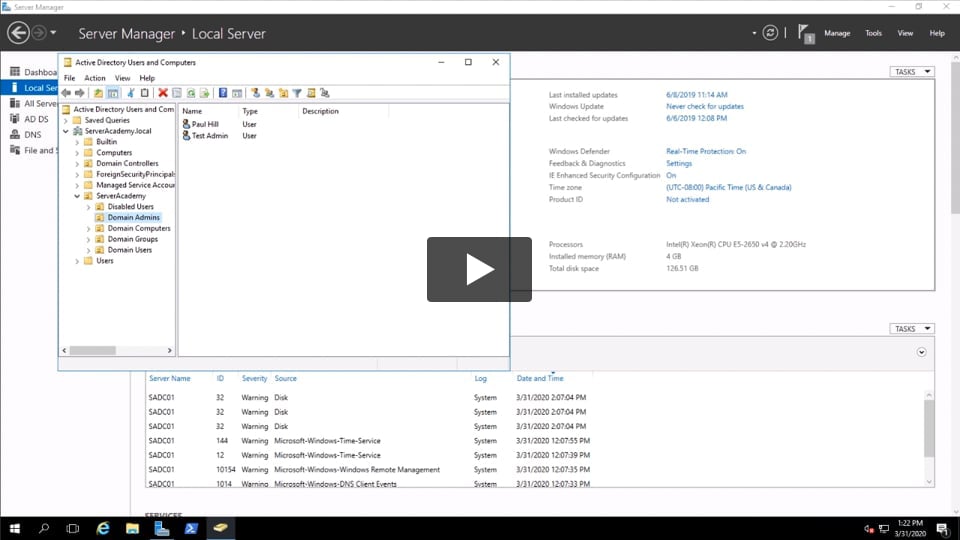Click the red Delete icon in toolbar
This screenshot has height=540, width=960.
click(163, 93)
